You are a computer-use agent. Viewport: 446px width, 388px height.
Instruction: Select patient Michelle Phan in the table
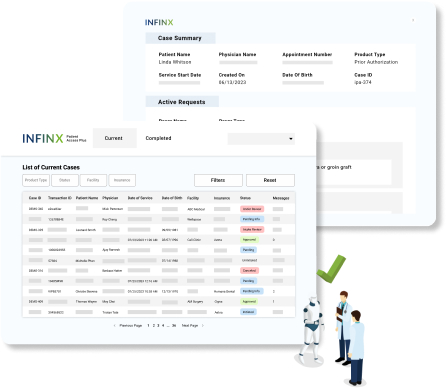85,260
